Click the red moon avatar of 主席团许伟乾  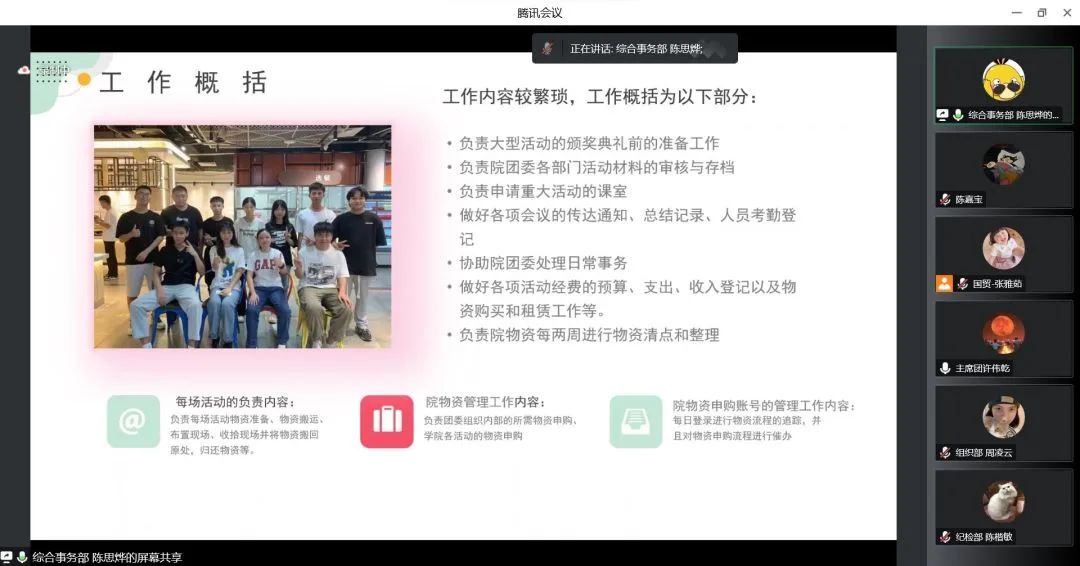[1003, 332]
